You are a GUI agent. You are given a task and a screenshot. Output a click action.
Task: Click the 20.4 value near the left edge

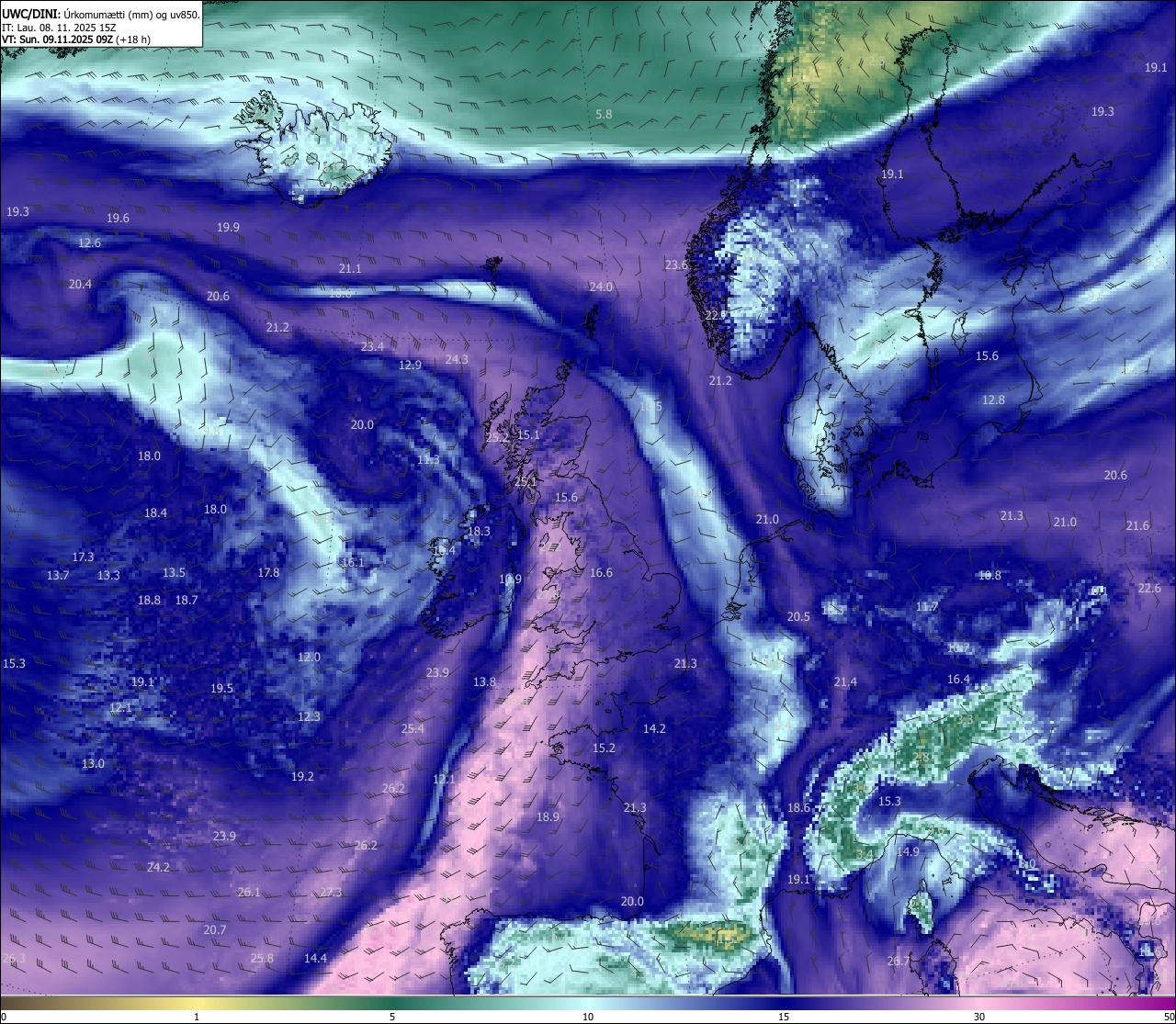click(80, 284)
